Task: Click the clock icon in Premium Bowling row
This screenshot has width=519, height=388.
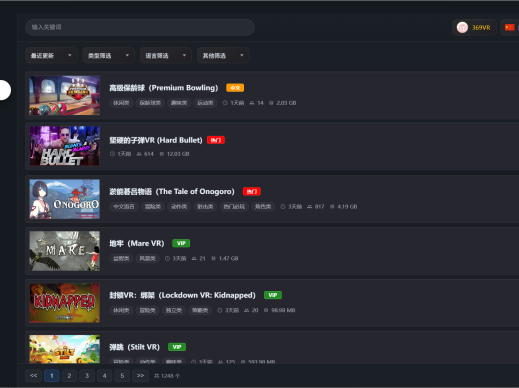Action: tap(225, 103)
